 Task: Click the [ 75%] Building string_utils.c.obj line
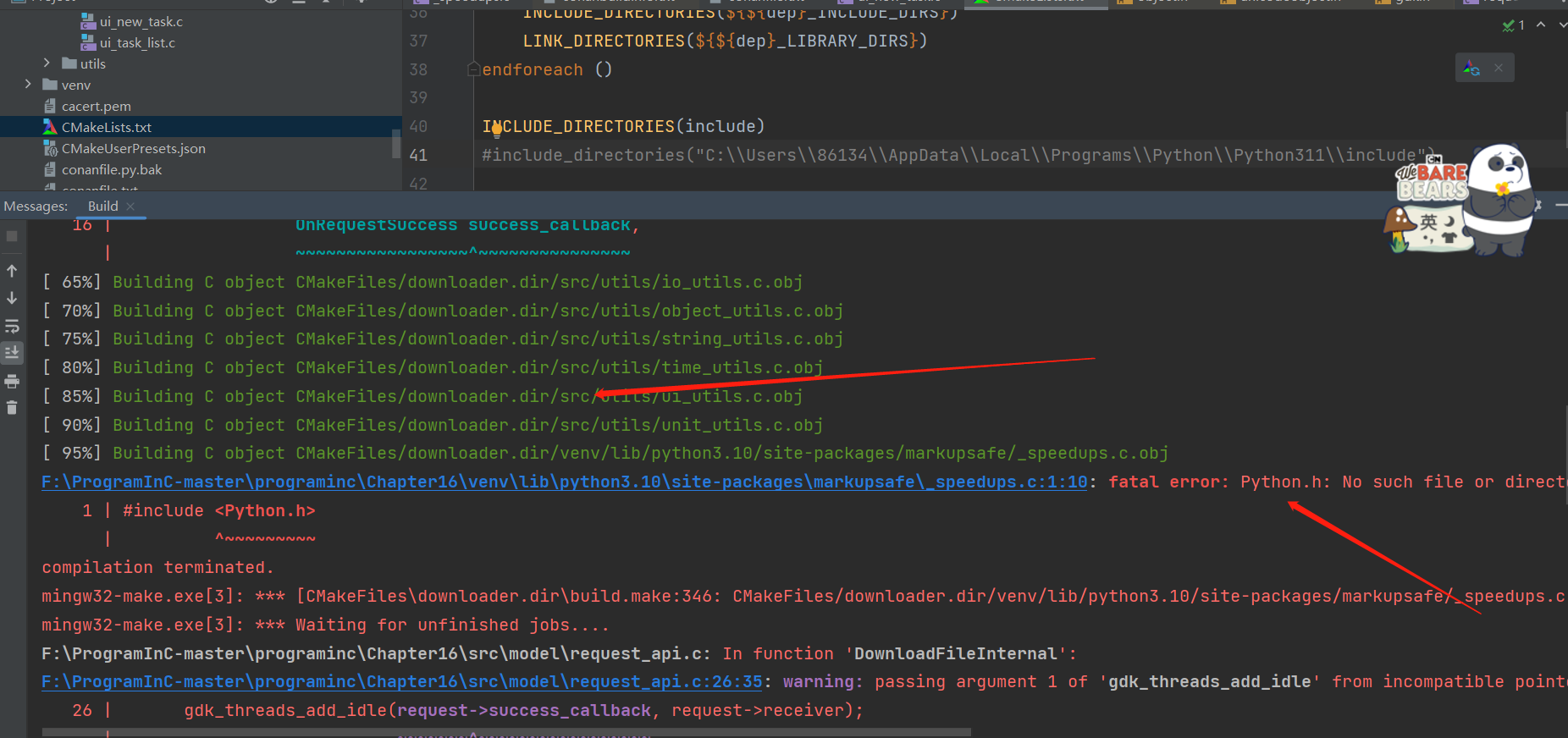(x=443, y=339)
